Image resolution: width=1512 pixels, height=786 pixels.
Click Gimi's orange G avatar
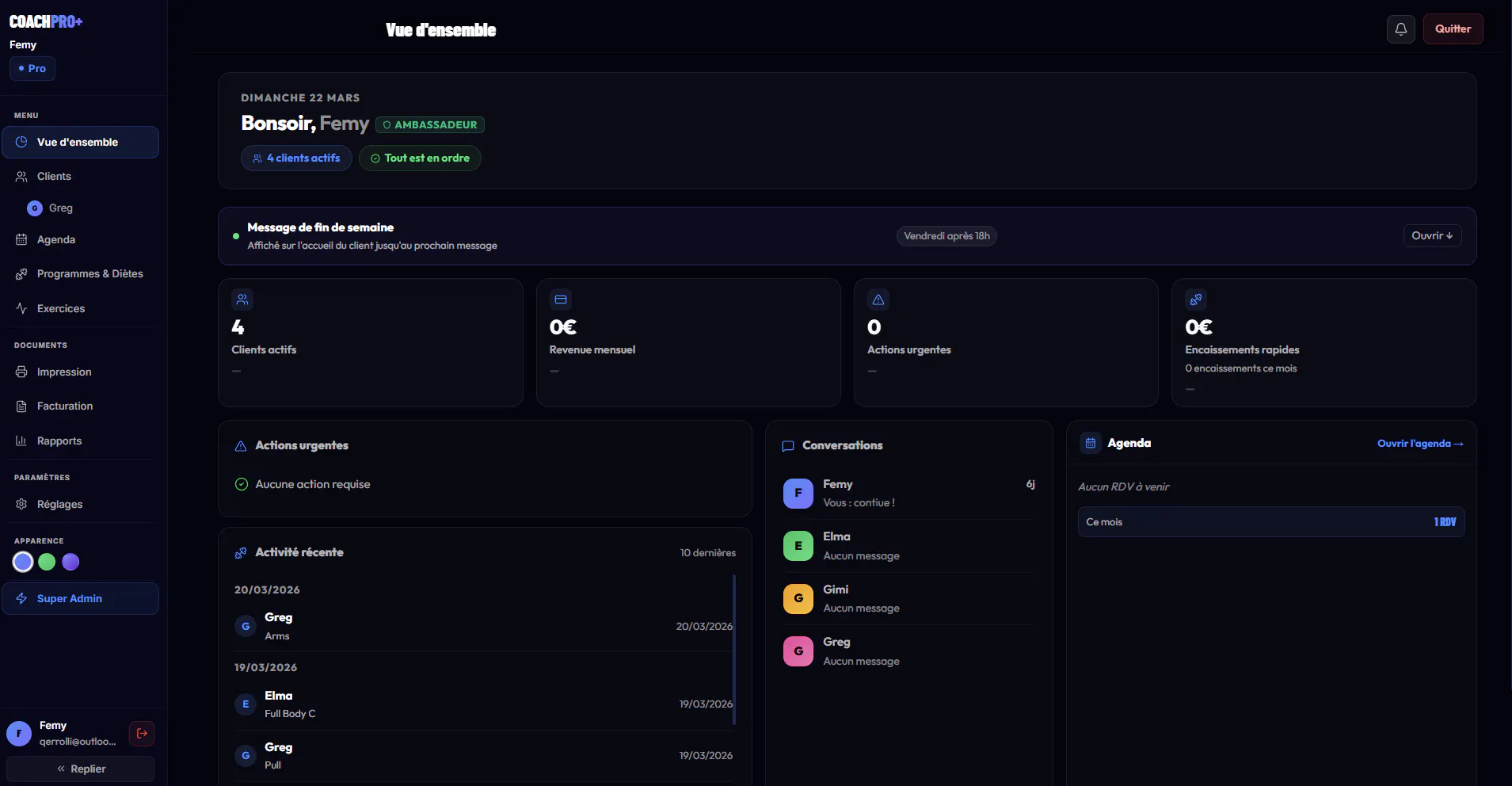tap(798, 599)
